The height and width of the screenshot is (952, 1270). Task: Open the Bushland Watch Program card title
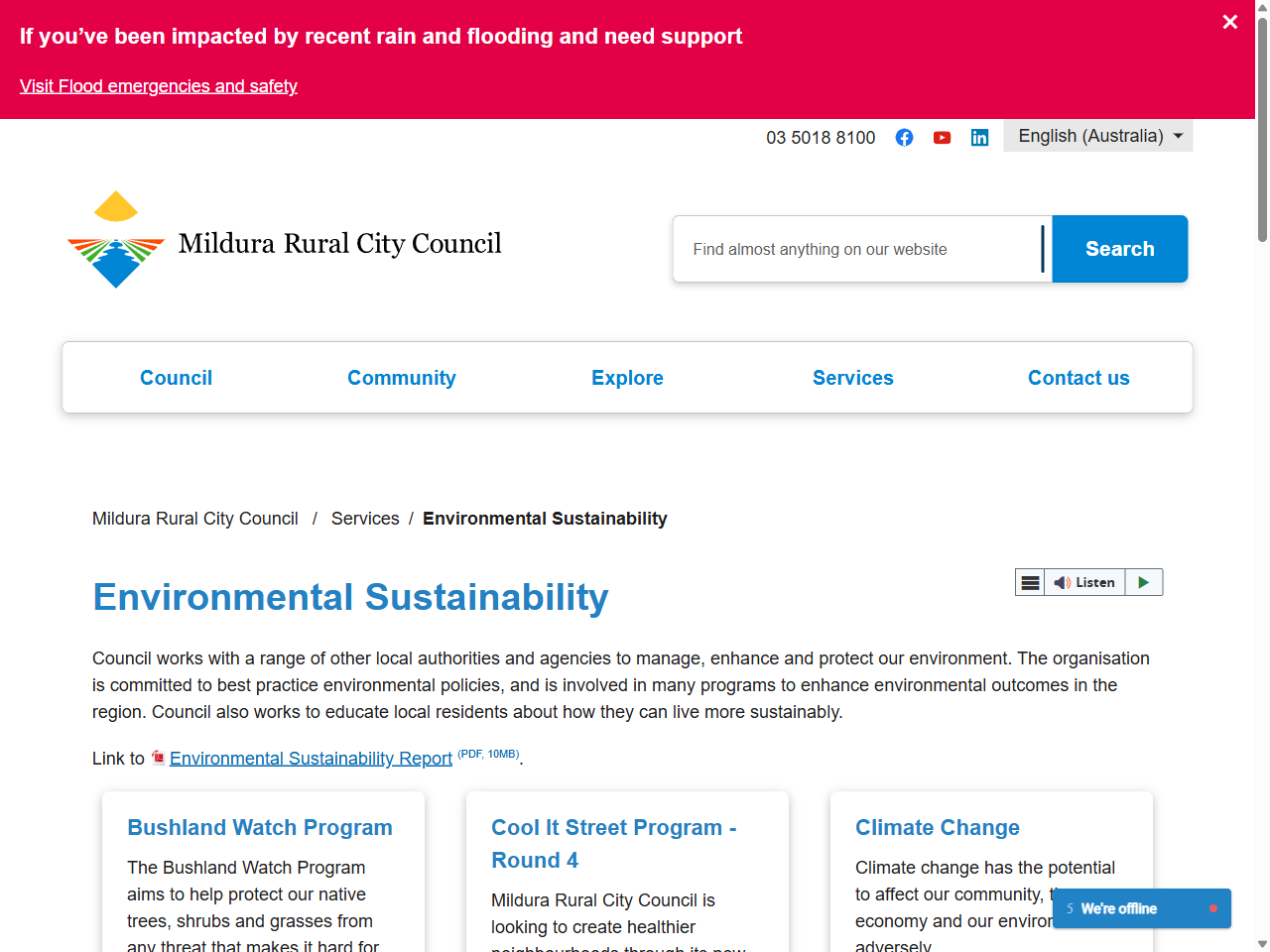[260, 827]
